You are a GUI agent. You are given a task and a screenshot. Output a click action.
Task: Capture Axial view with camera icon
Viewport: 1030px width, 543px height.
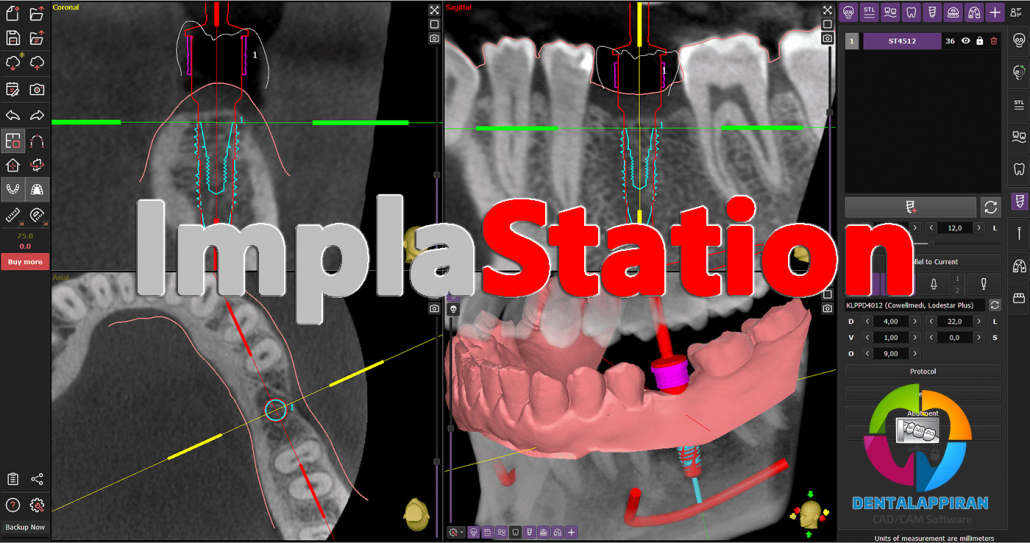tap(434, 308)
